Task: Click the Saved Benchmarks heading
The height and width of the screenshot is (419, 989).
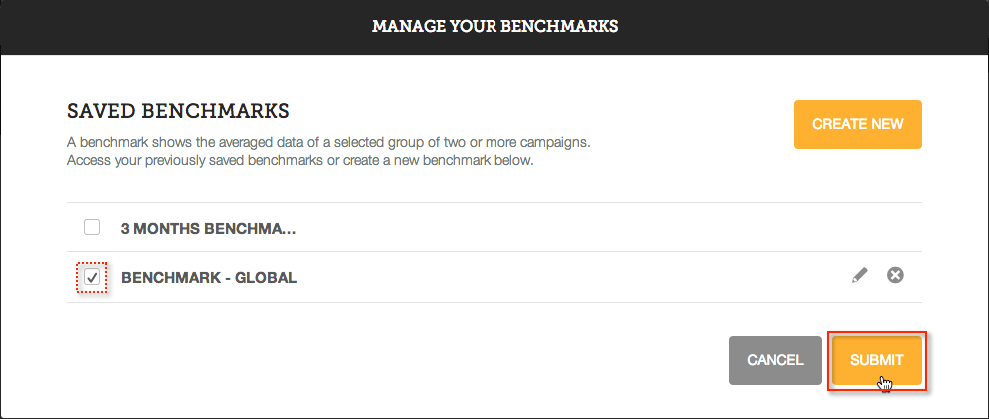Action: 178,111
